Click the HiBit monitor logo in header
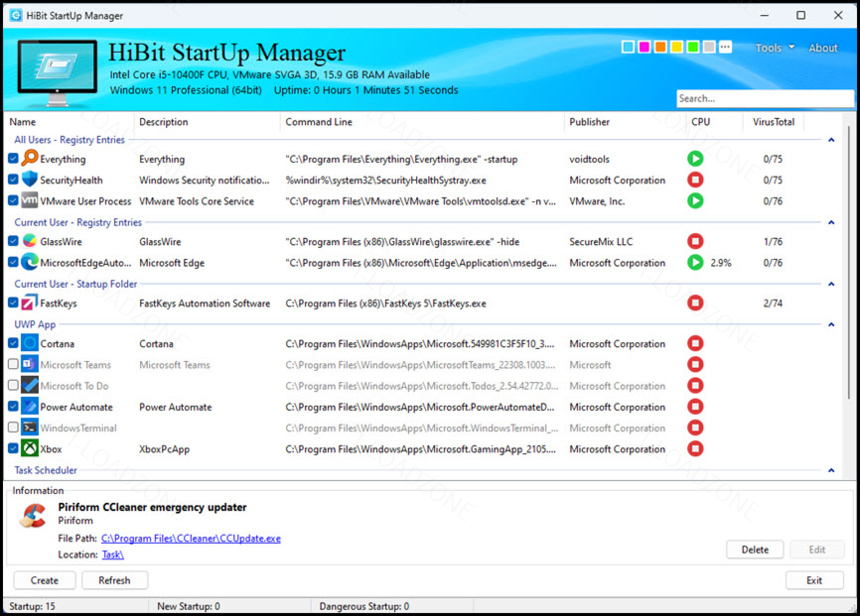This screenshot has height=616, width=860. point(57,72)
